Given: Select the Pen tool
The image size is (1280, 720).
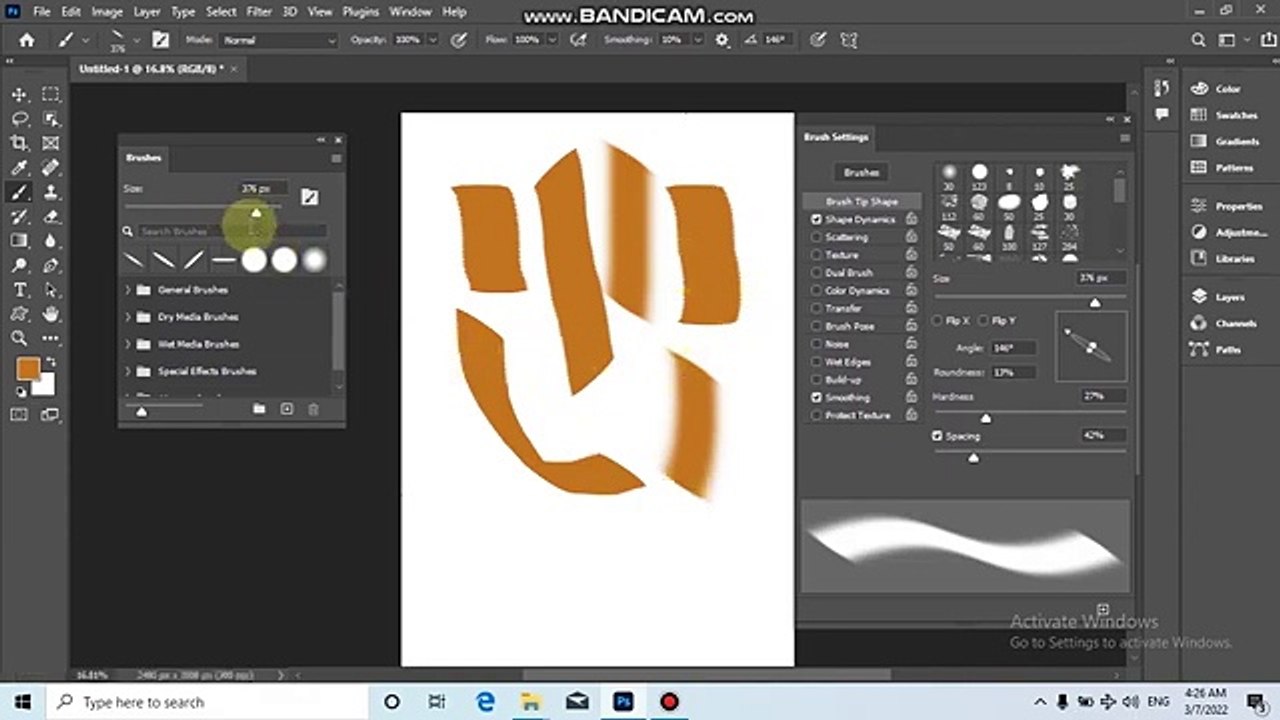Looking at the screenshot, I should (50, 266).
